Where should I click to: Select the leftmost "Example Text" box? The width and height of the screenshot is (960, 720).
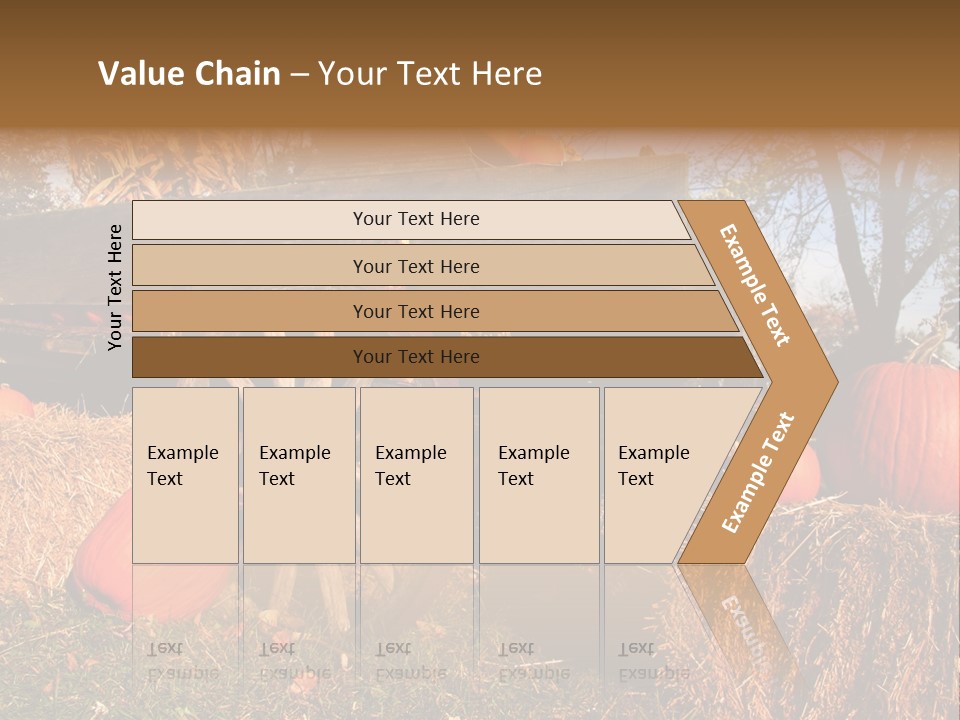tap(185, 474)
